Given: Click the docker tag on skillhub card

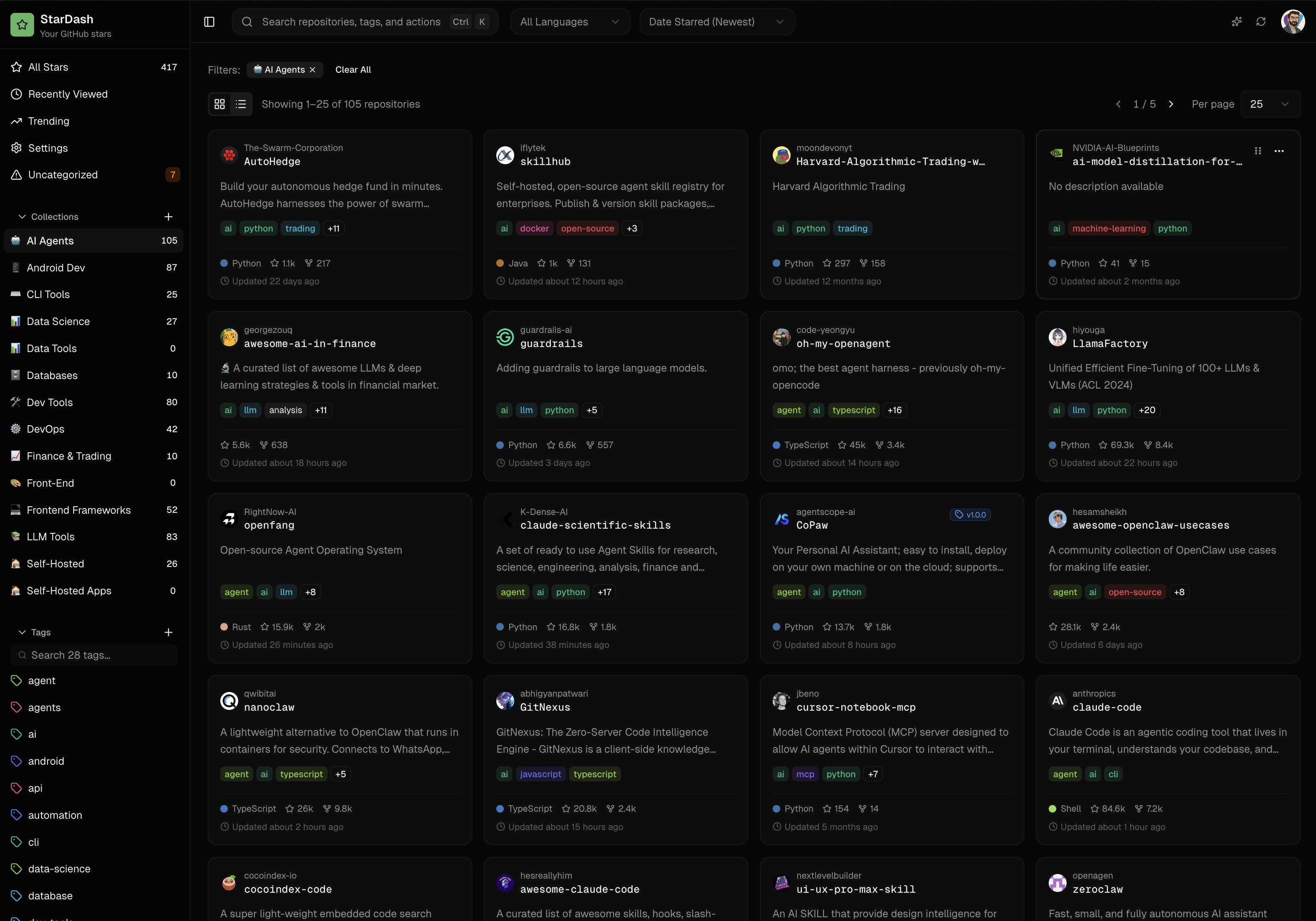Looking at the screenshot, I should point(534,228).
